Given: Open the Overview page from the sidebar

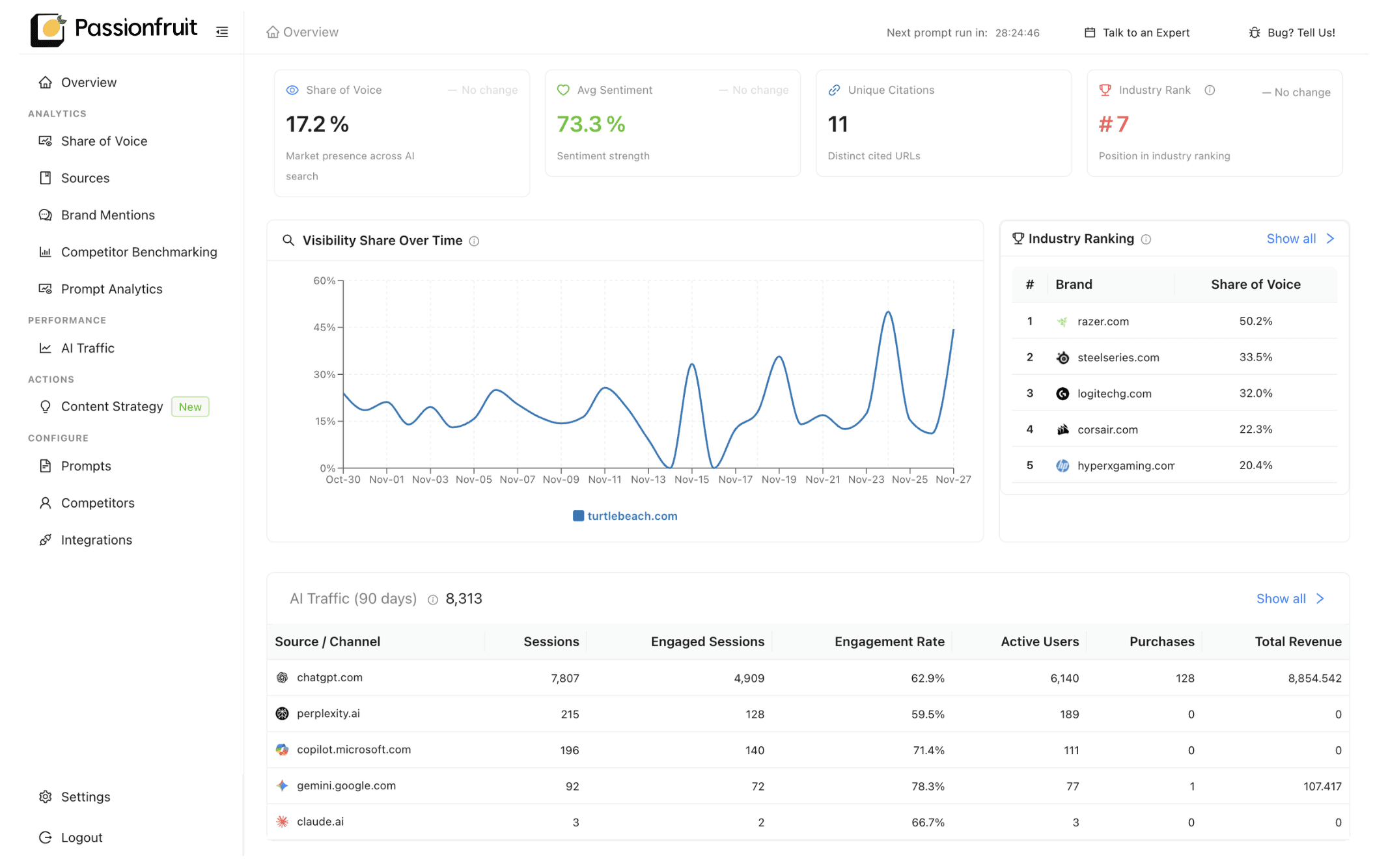Looking at the screenshot, I should (89, 82).
